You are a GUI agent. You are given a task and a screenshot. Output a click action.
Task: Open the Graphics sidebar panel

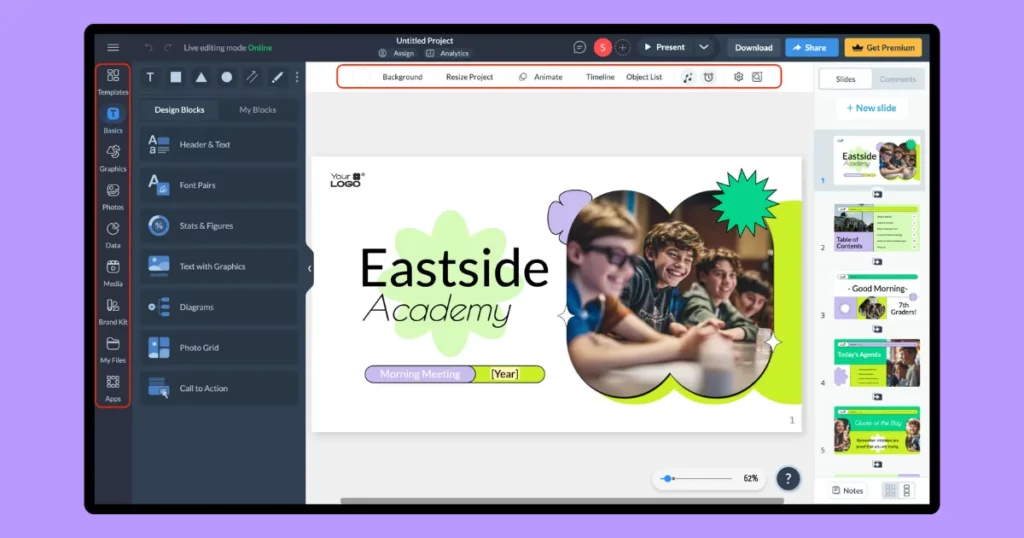(x=113, y=155)
